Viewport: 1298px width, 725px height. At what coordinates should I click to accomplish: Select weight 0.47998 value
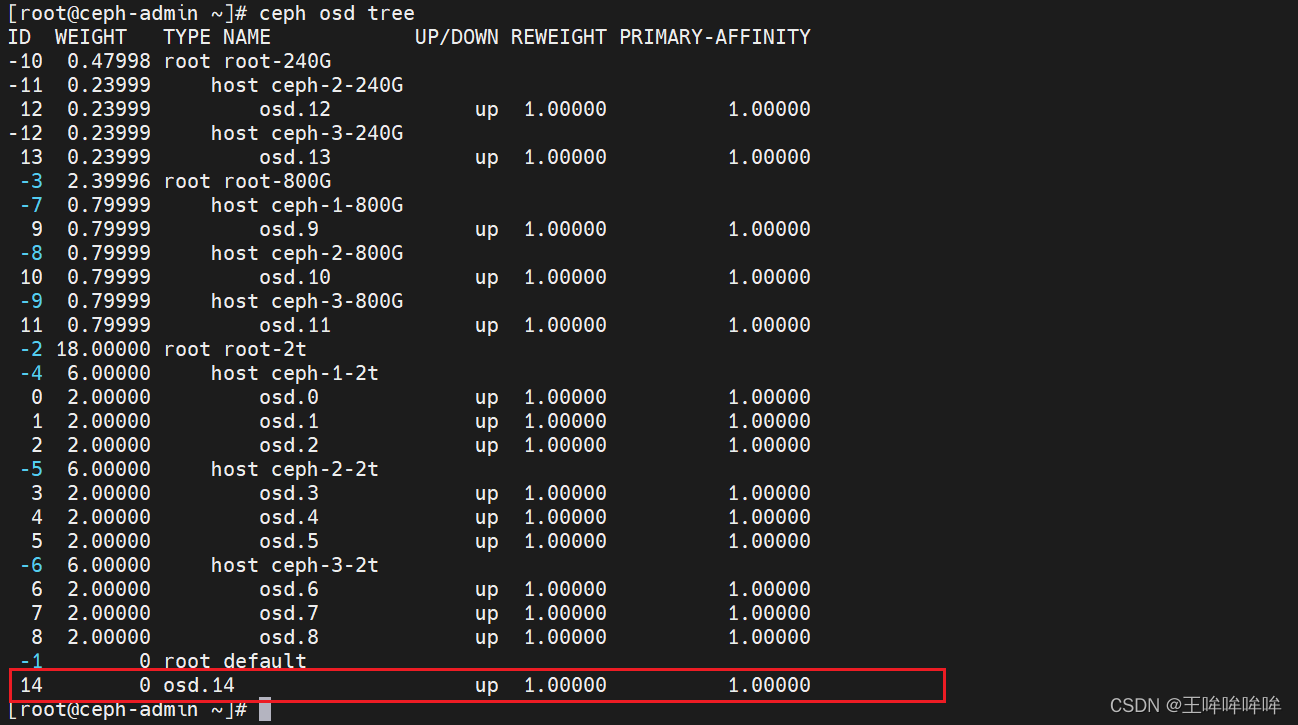pyautogui.click(x=109, y=61)
